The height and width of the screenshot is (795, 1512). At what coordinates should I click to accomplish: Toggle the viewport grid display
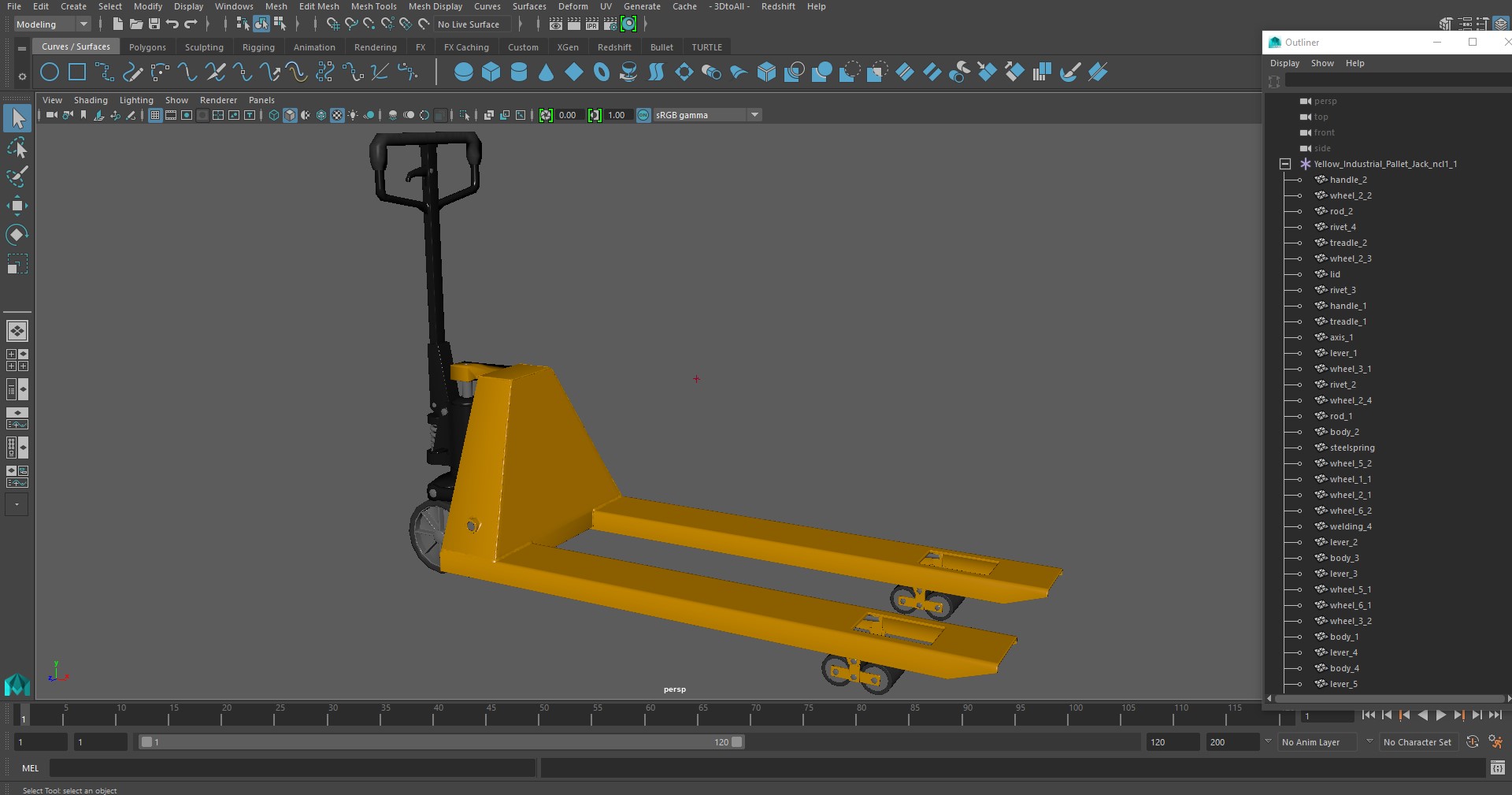155,115
